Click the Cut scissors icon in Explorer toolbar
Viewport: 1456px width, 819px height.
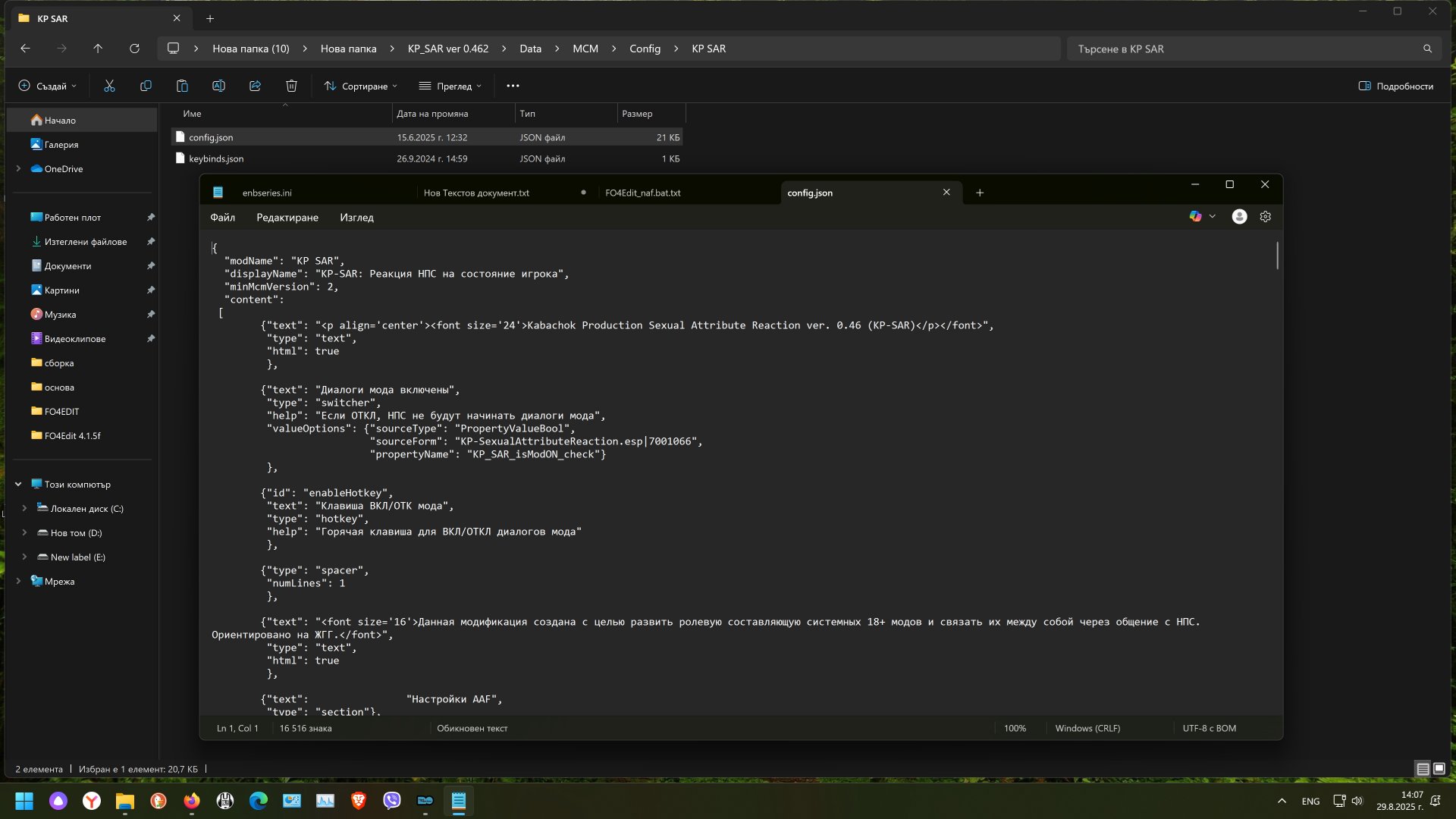click(109, 86)
